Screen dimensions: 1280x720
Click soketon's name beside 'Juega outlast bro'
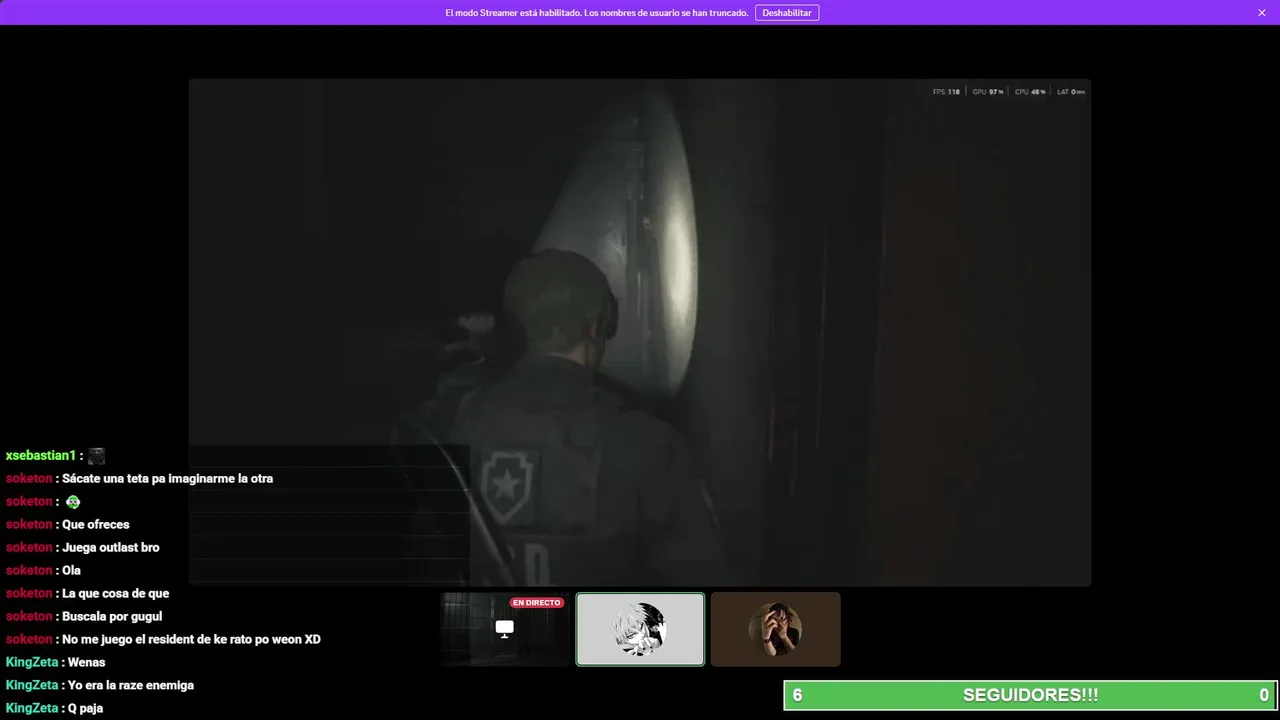click(29, 548)
